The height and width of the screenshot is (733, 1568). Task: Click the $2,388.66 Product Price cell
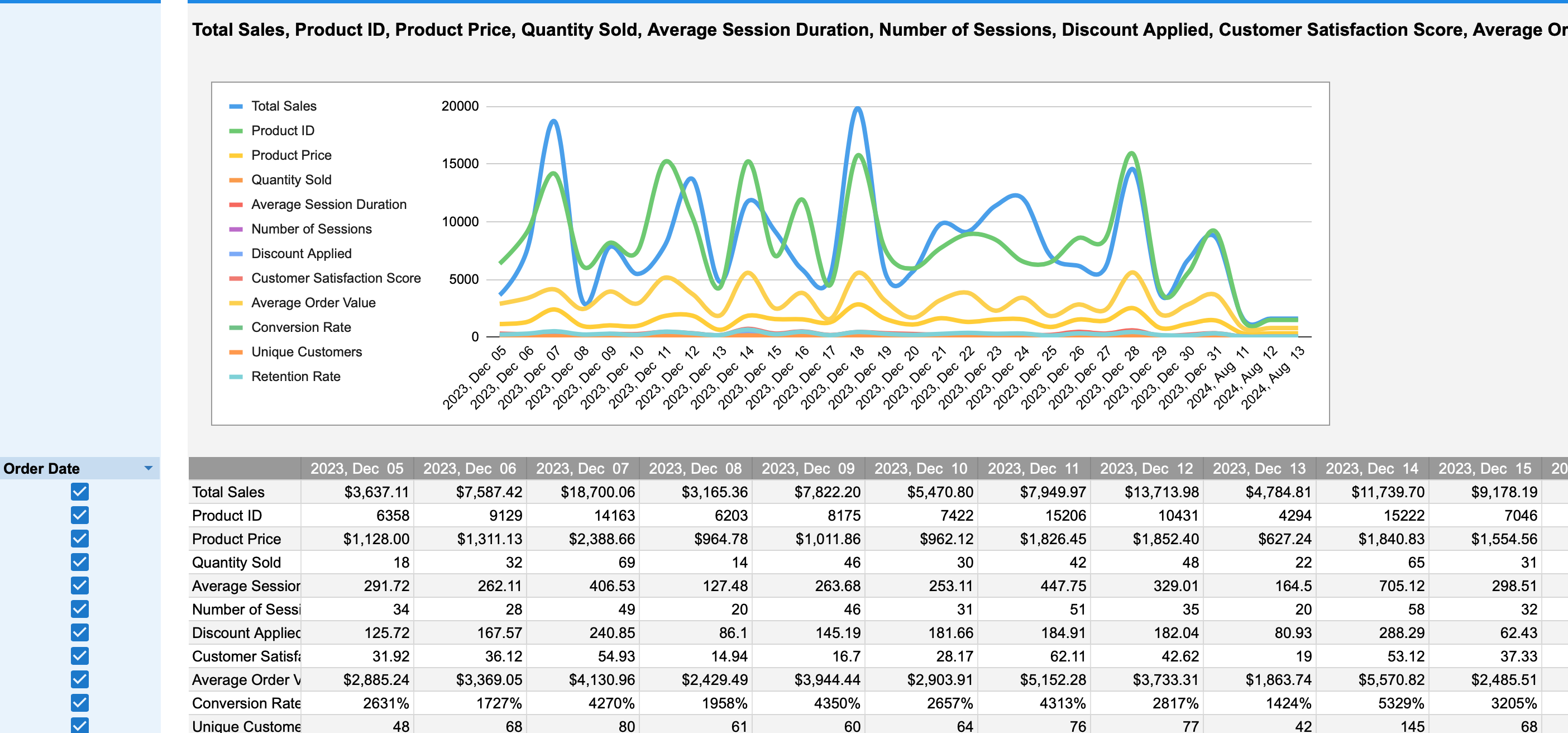click(582, 539)
